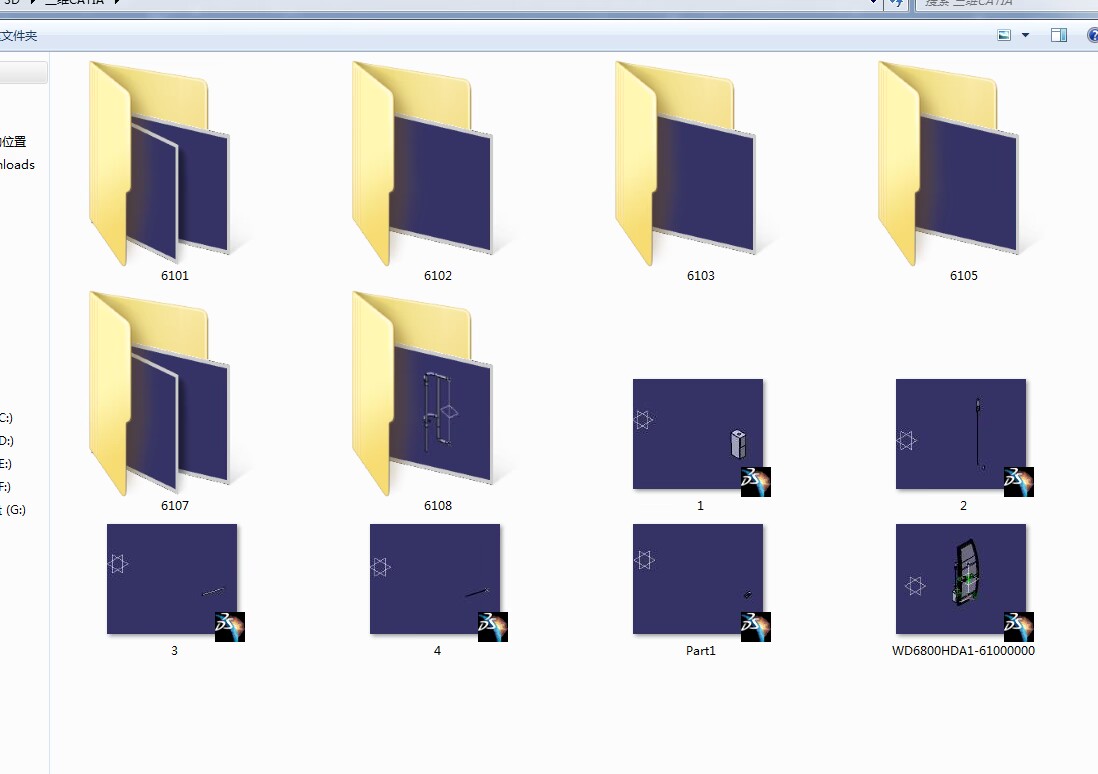Select drive C: in the navigation pane
Screen dimensions: 1098x774
[6, 417]
